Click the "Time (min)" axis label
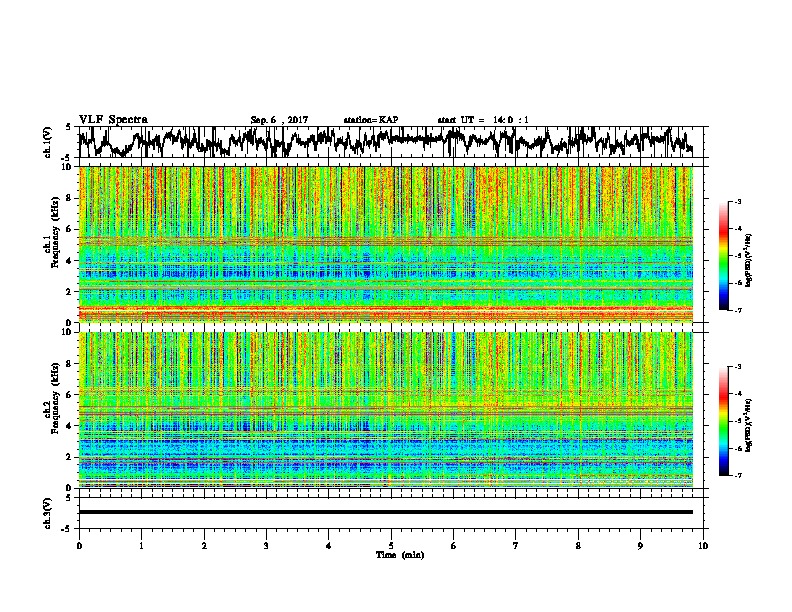Image resolution: width=792 pixels, height=612 pixels. coord(400,555)
